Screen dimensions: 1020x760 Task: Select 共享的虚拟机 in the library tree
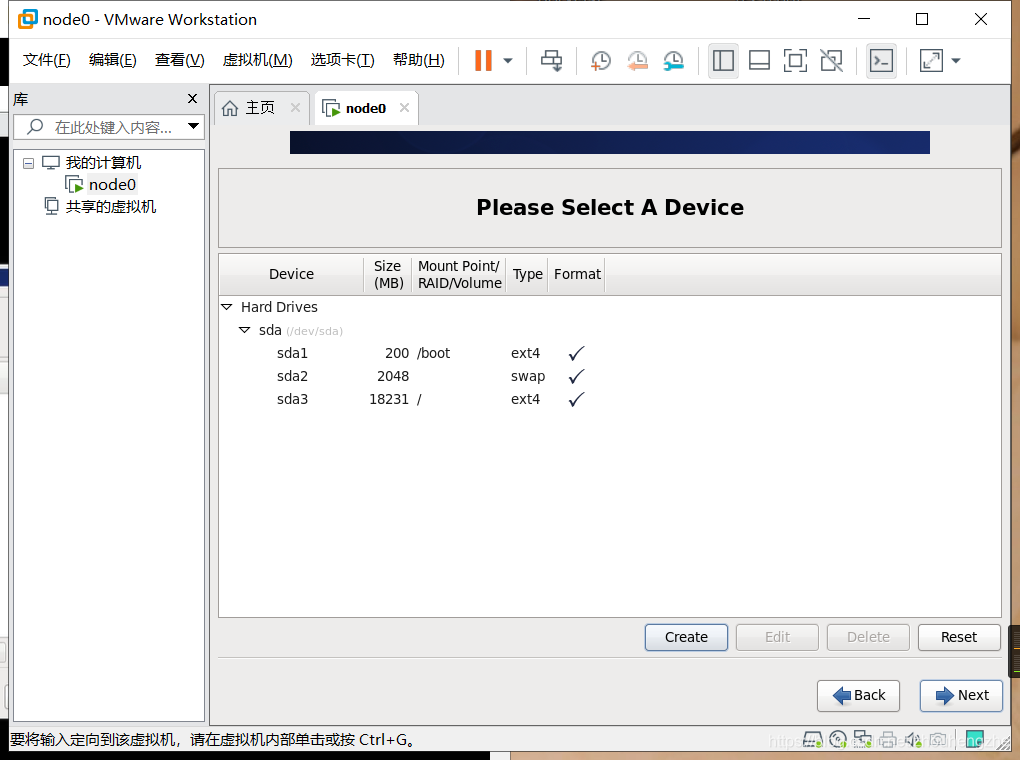(x=111, y=207)
